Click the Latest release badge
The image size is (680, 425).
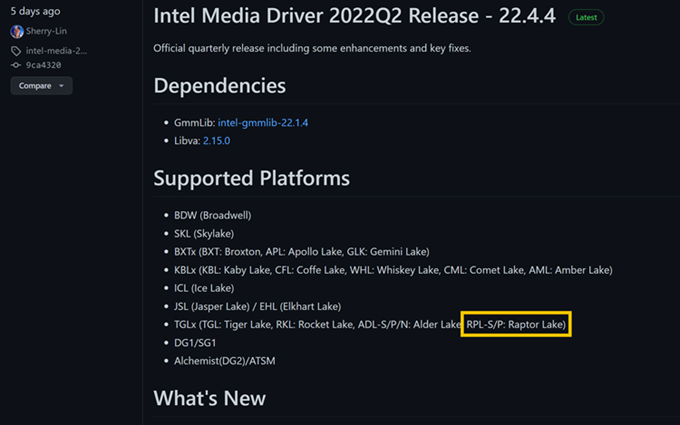[x=586, y=17]
